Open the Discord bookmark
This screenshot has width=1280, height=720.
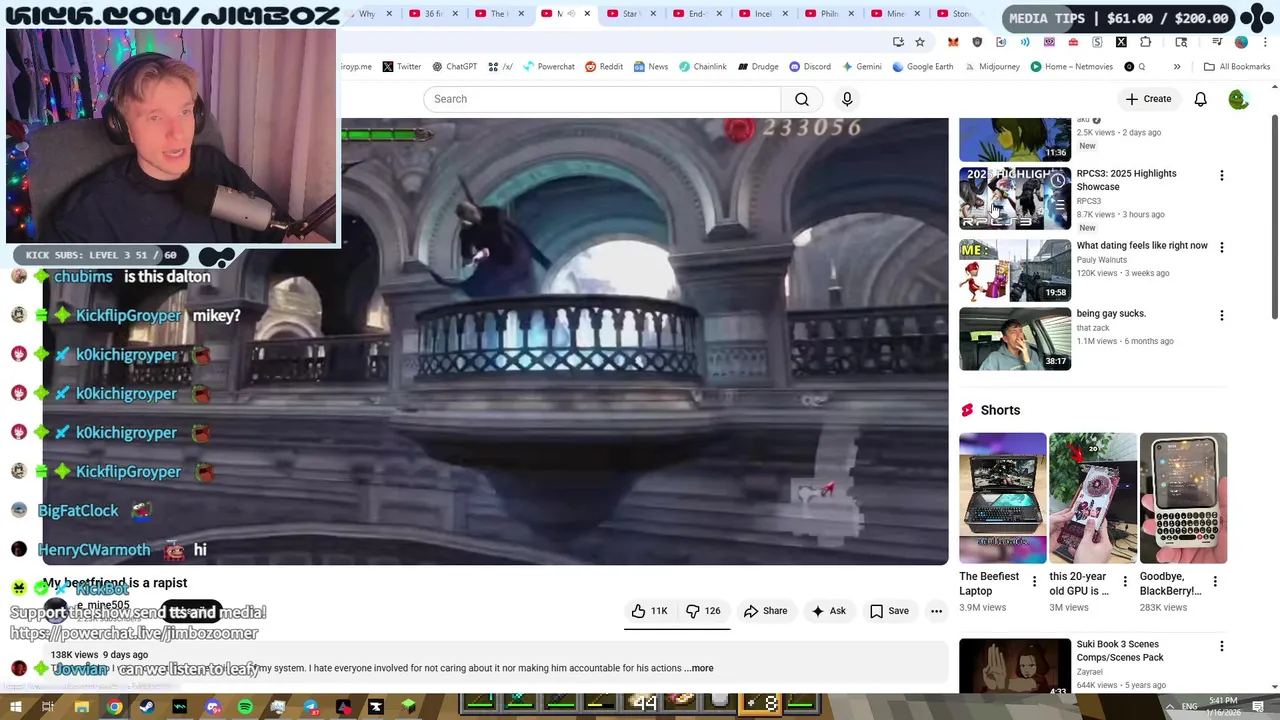pyautogui.click(x=810, y=67)
